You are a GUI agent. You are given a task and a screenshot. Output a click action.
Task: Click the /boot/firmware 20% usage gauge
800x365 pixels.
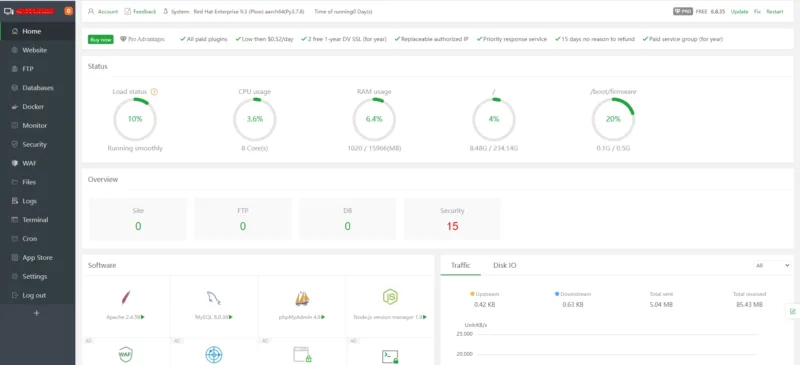613,119
